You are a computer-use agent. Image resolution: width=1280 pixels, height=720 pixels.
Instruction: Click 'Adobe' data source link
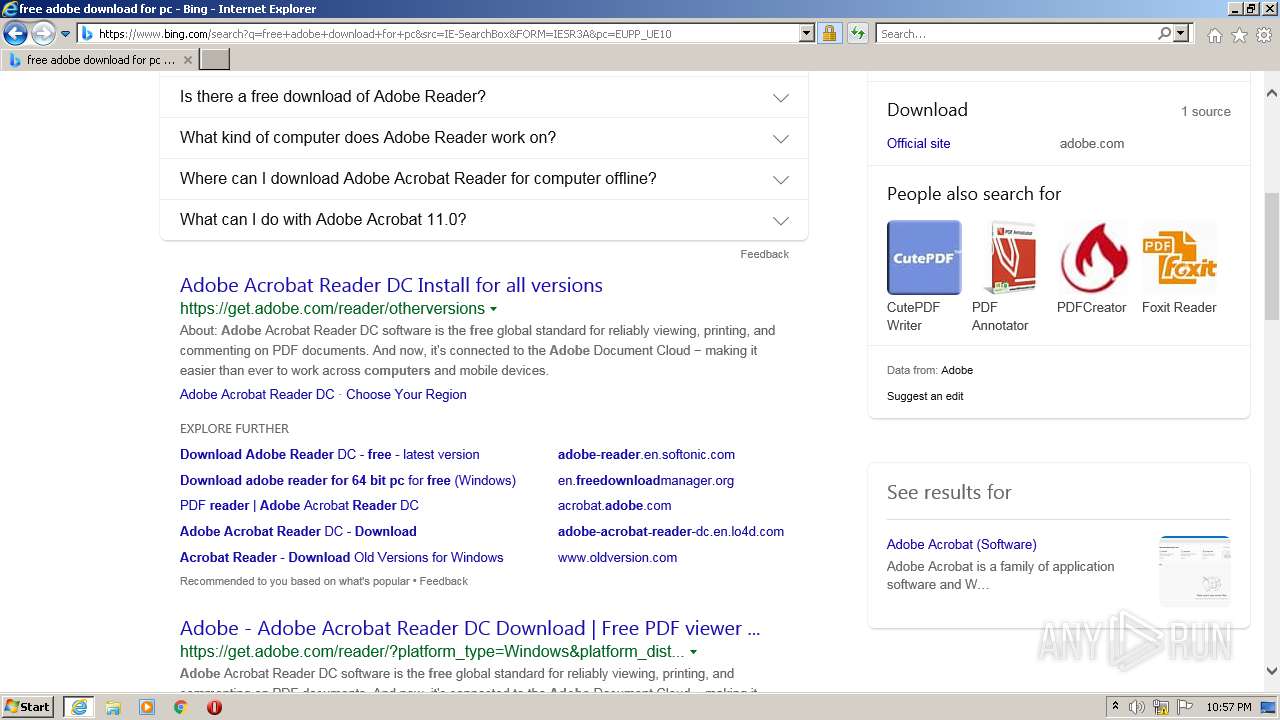pyautogui.click(x=957, y=370)
